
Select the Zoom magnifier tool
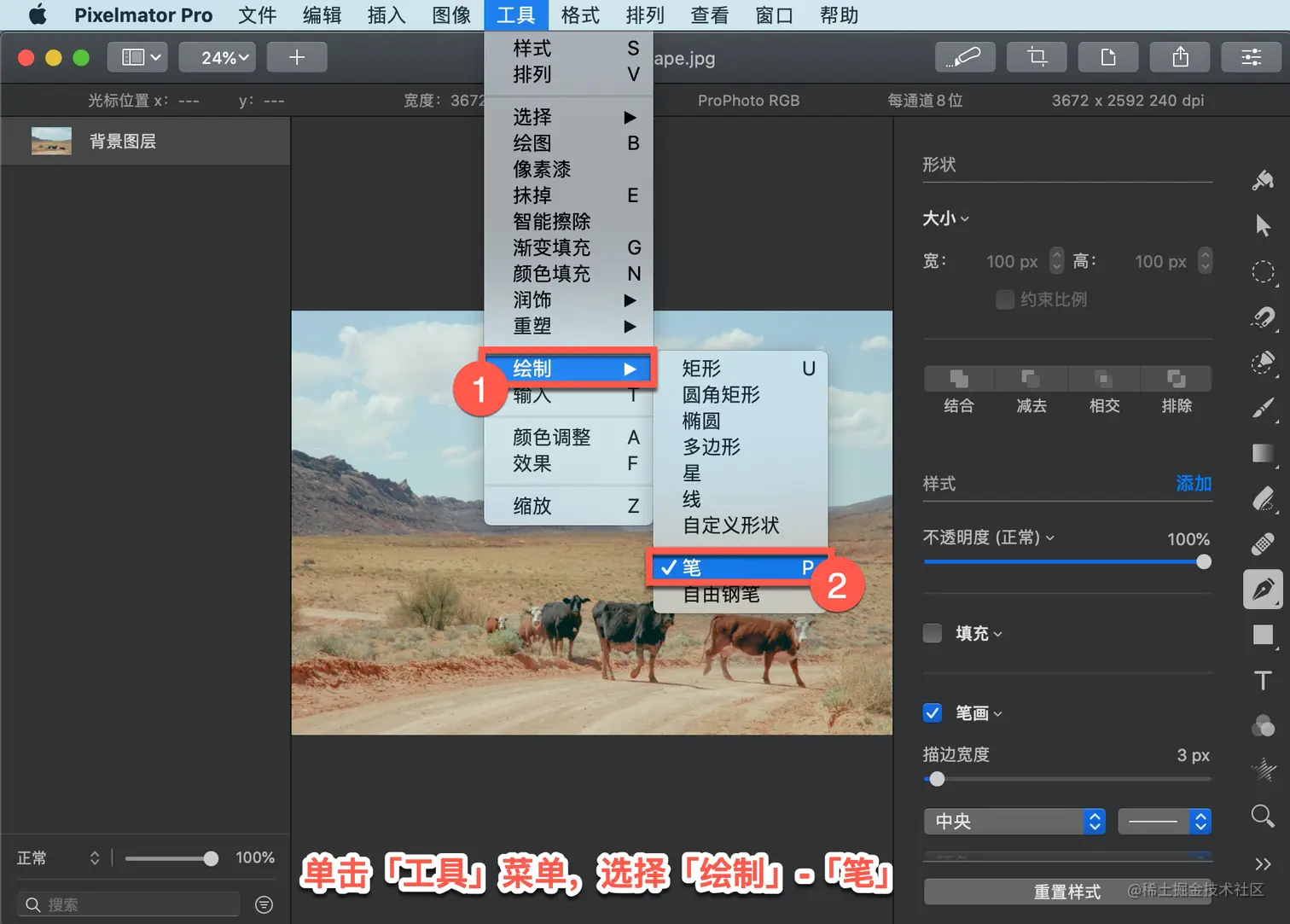pyautogui.click(x=1263, y=816)
